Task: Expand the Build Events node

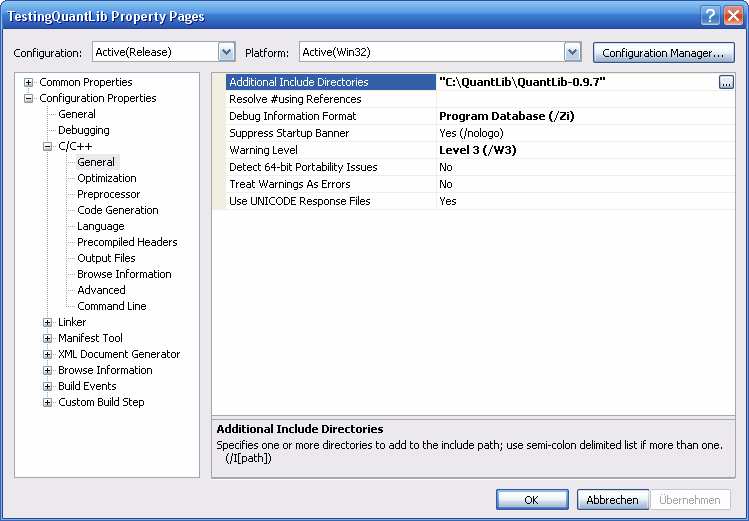Action: [x=47, y=386]
